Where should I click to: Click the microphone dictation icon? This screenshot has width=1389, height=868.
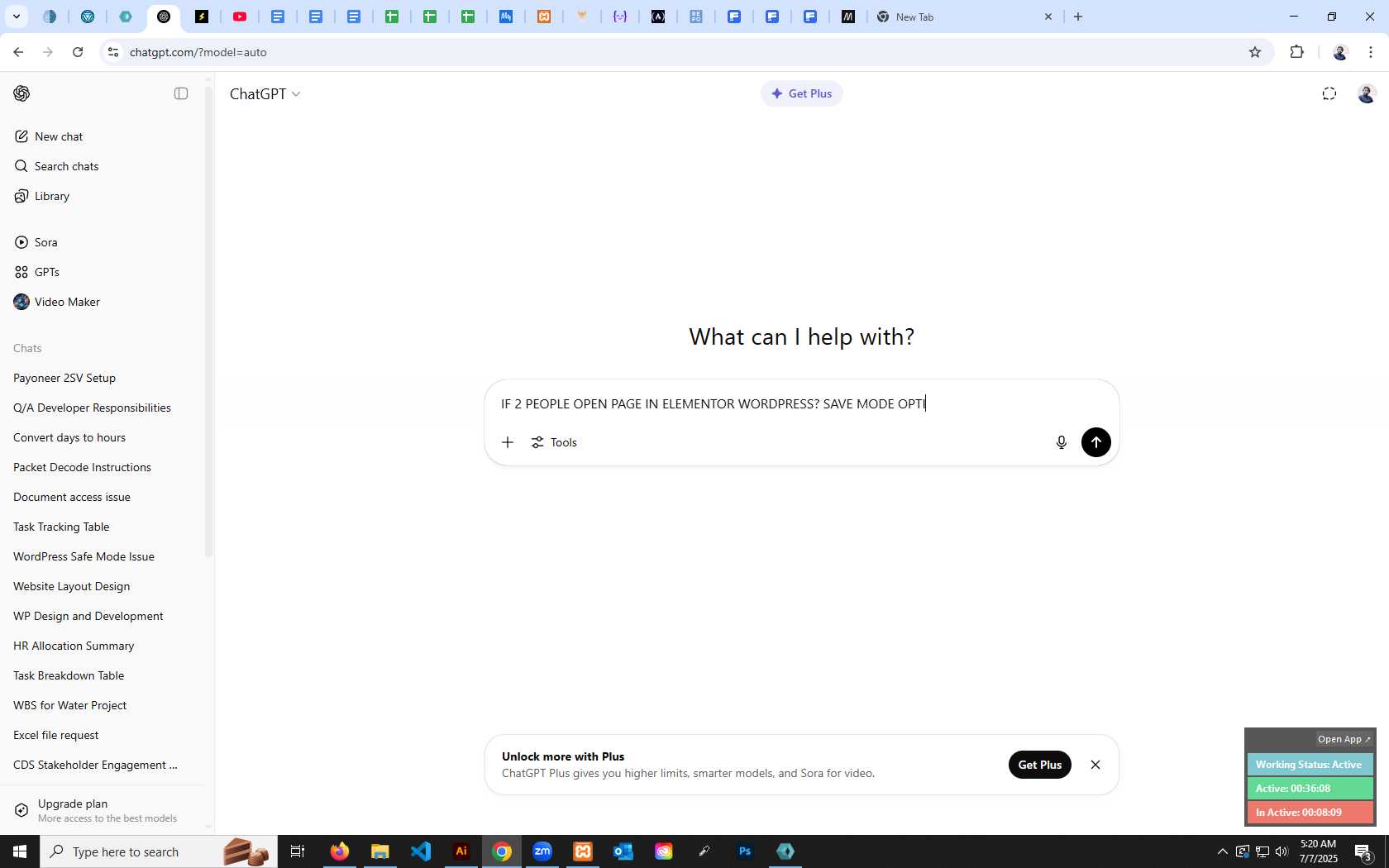pyautogui.click(x=1062, y=442)
